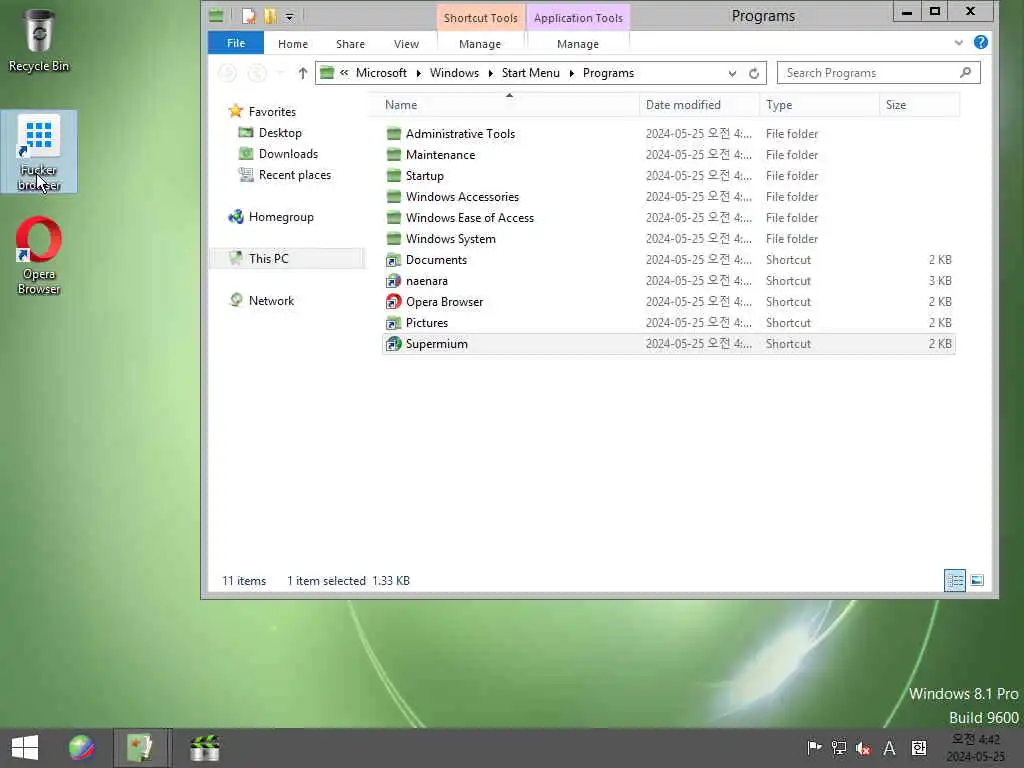
Task: Select Downloads under Favorites
Action: tap(288, 153)
